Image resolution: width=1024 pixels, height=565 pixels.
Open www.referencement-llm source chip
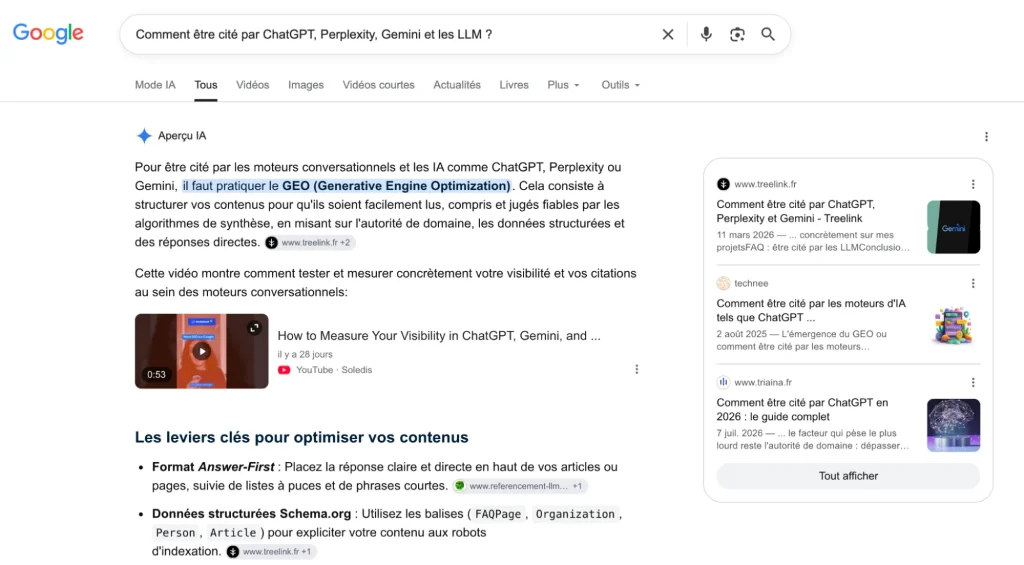click(520, 486)
